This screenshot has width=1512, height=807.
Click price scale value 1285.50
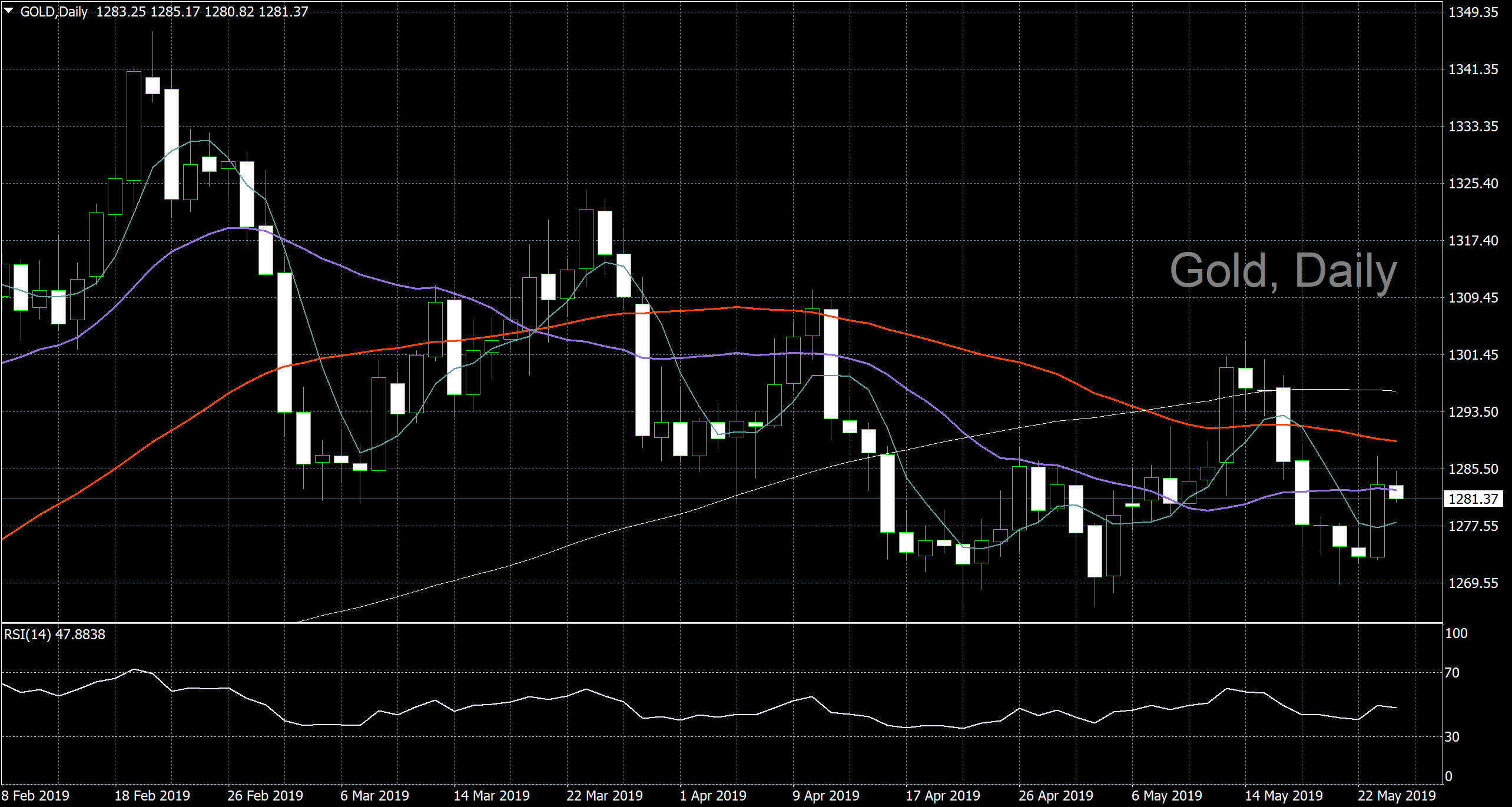pyautogui.click(x=1473, y=469)
